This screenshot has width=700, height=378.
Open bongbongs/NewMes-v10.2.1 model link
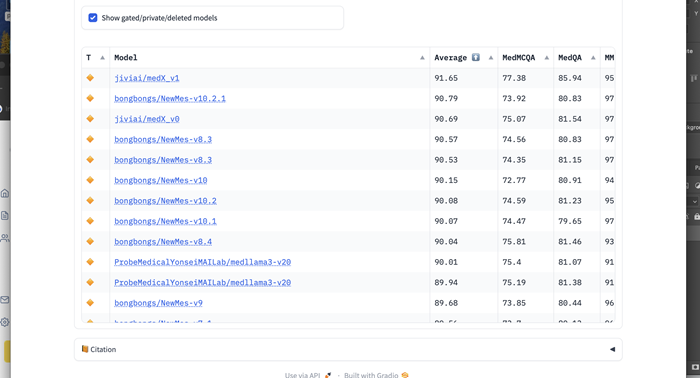tap(170, 99)
